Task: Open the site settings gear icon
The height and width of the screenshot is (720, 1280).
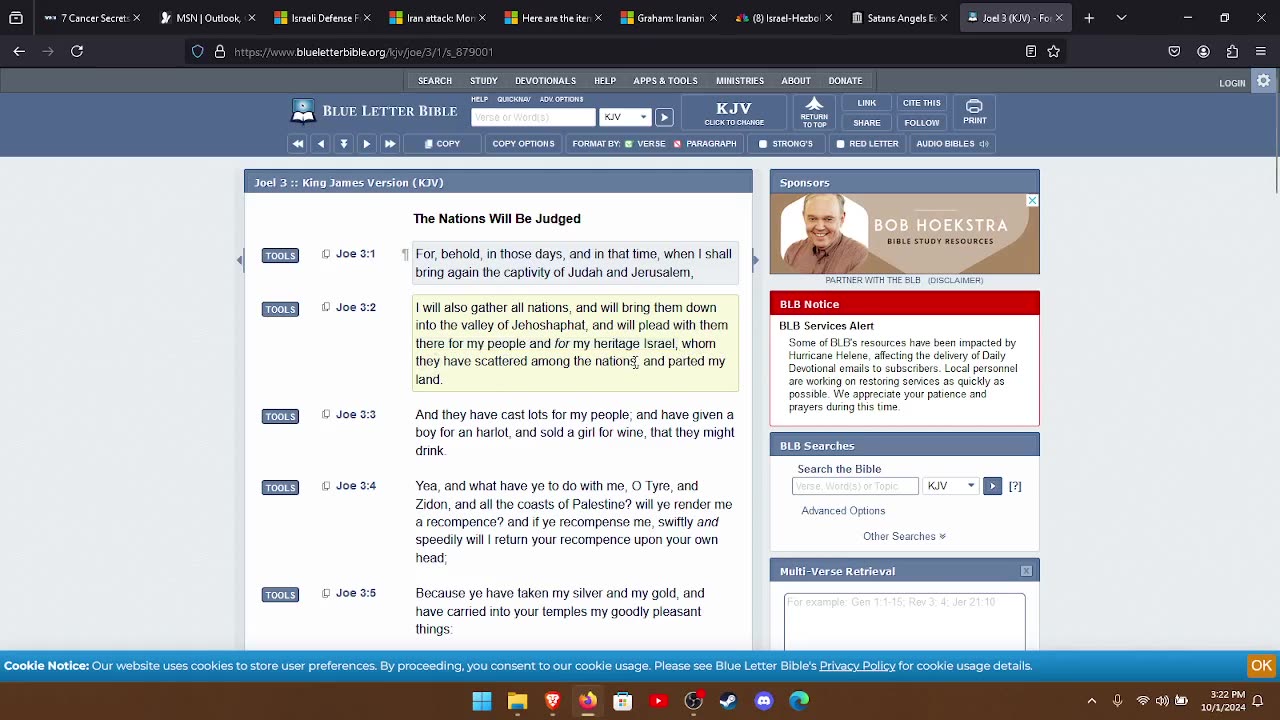Action: (1264, 82)
